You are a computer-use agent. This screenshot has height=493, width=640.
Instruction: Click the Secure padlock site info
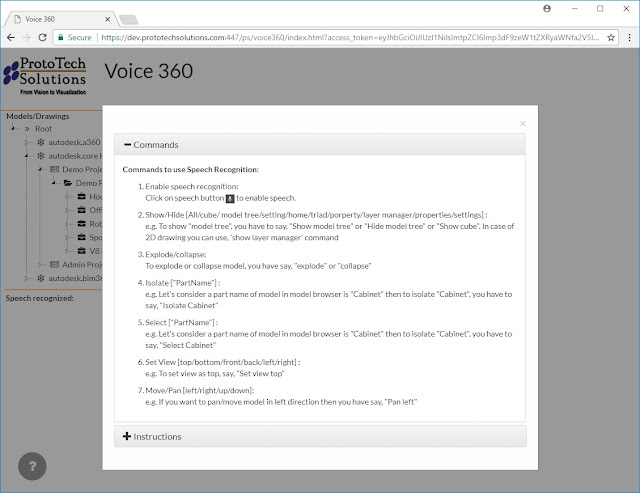74,38
